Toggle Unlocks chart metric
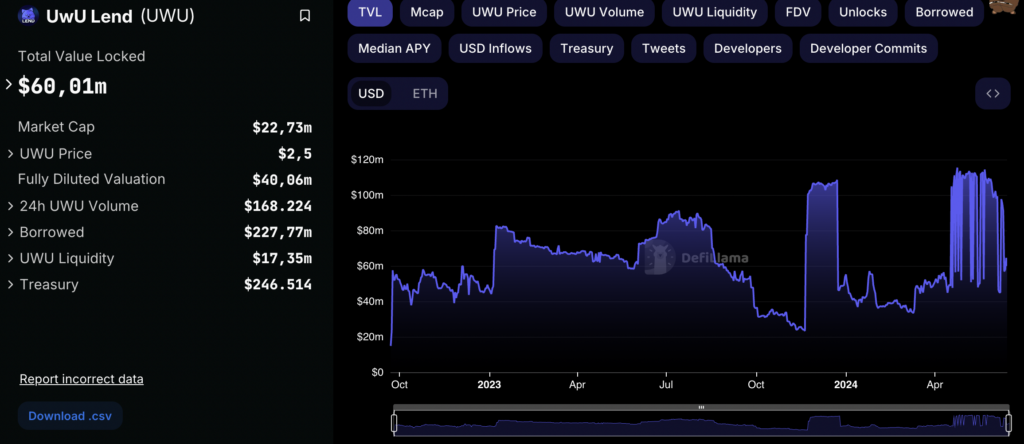Image resolution: width=1024 pixels, height=444 pixels. [x=863, y=12]
